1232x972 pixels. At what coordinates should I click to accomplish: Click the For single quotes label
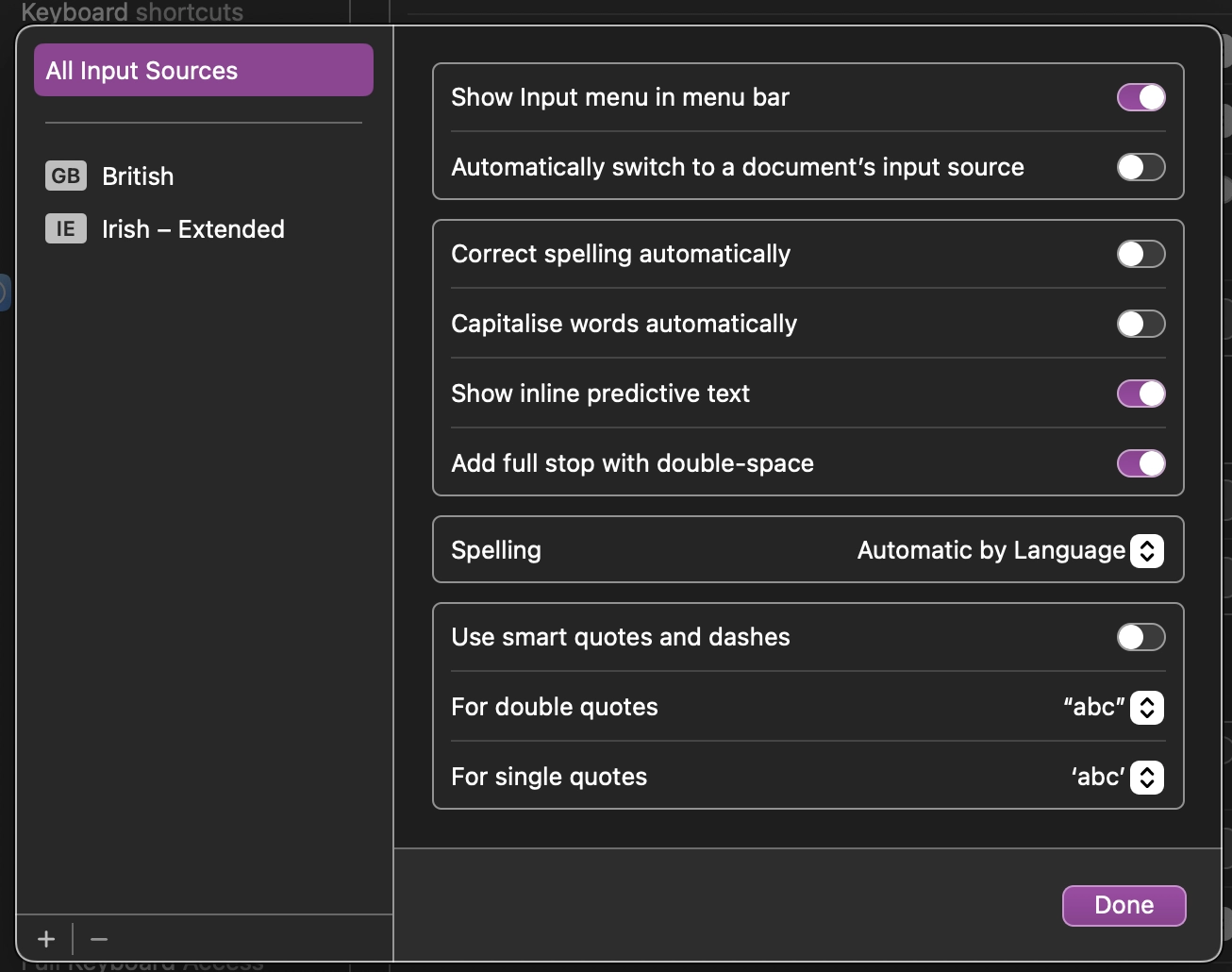point(549,777)
